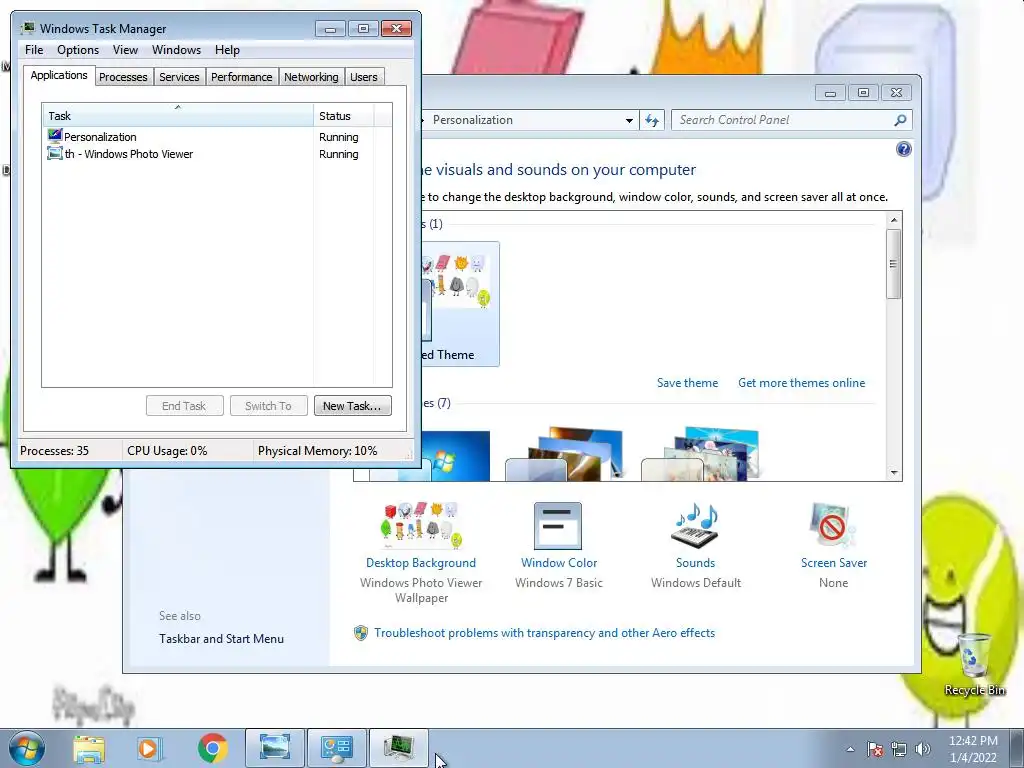Launch Windows Media Player from the taskbar
The image size is (1024, 768).
[x=149, y=748]
